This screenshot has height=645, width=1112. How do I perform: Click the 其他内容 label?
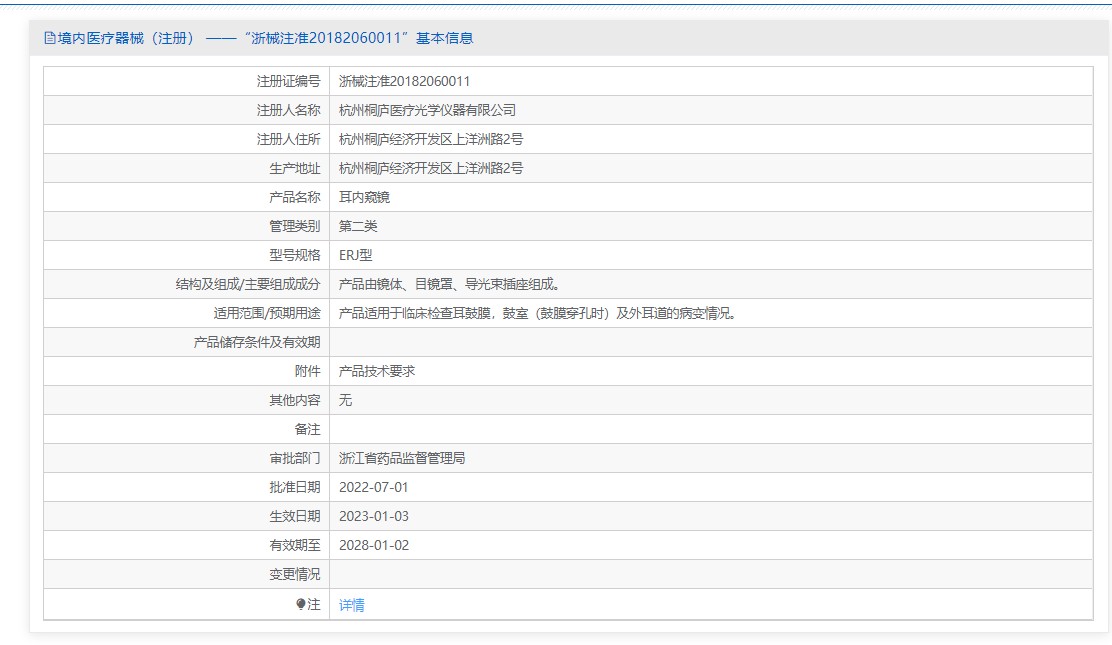tap(294, 400)
